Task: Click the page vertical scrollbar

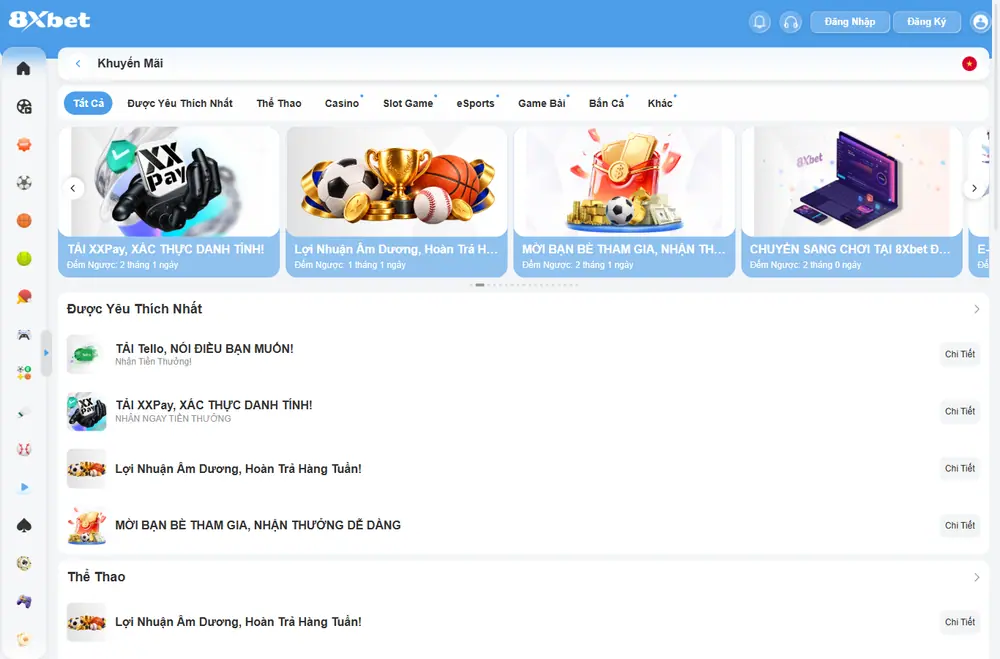Action: (x=996, y=115)
